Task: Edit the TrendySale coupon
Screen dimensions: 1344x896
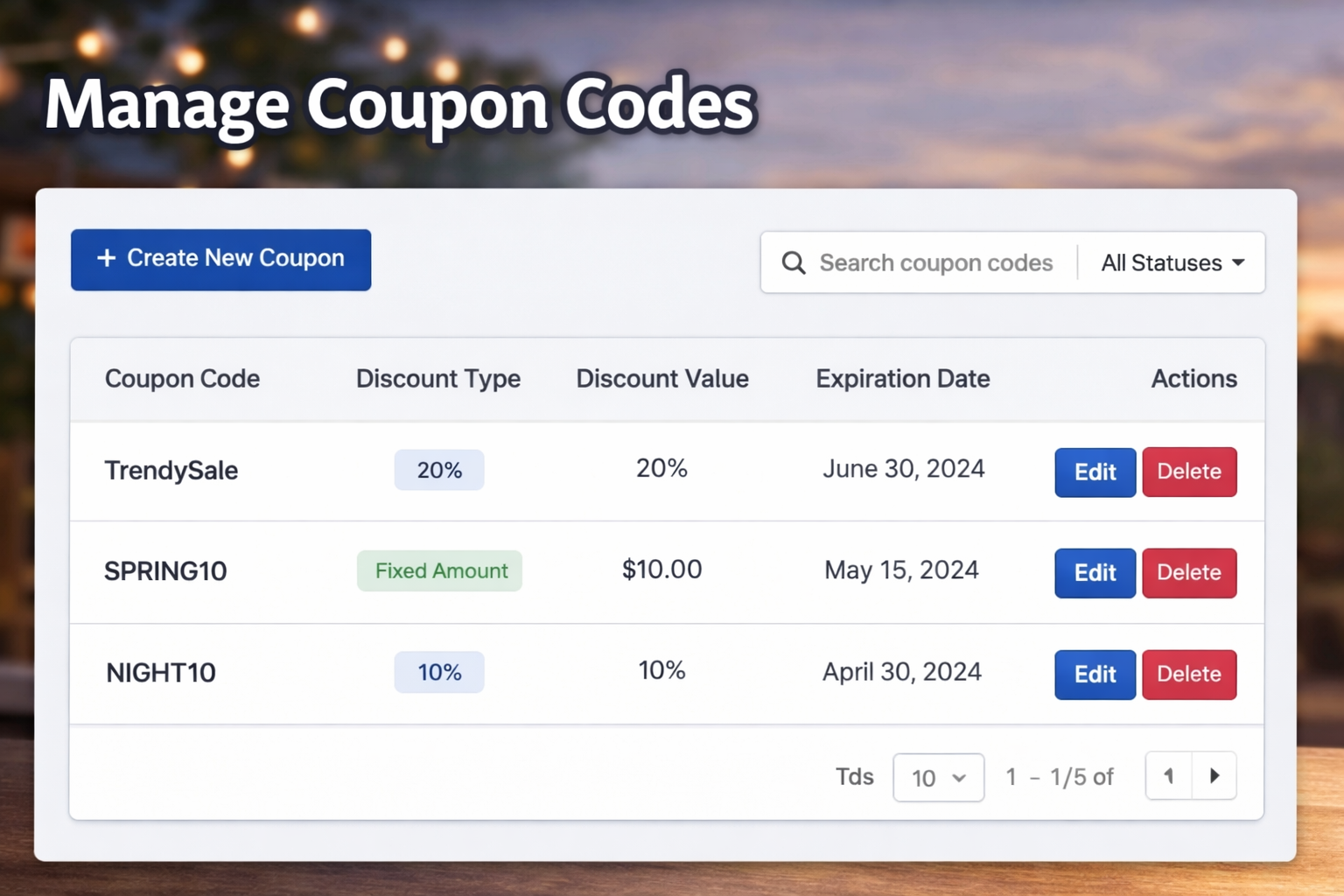Action: [1095, 472]
